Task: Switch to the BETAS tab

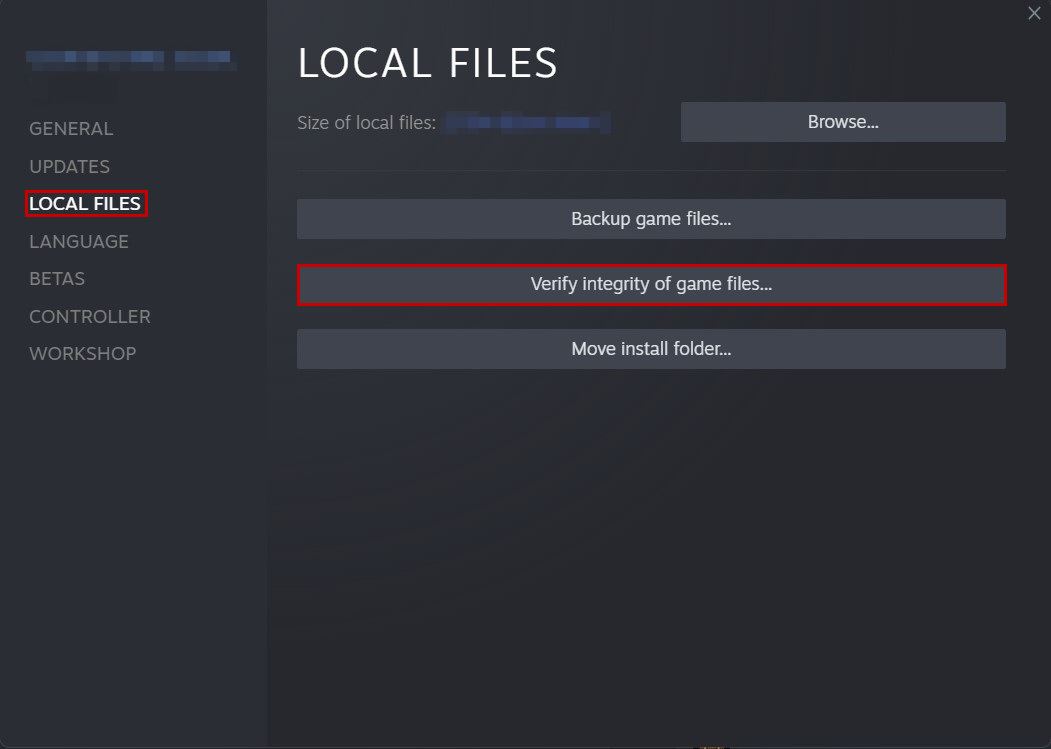Action: (56, 278)
